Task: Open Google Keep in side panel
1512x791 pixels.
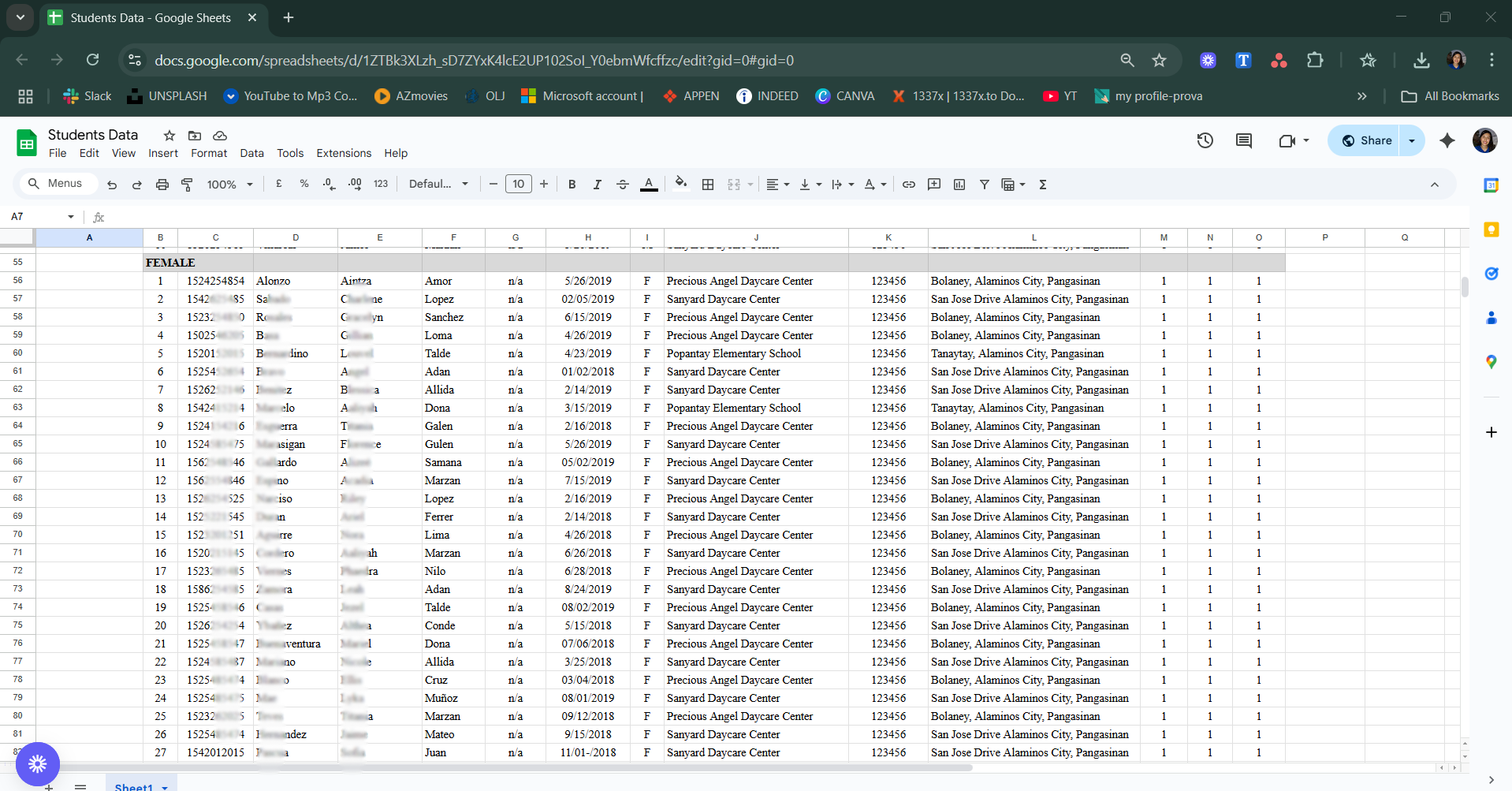Action: 1491,229
